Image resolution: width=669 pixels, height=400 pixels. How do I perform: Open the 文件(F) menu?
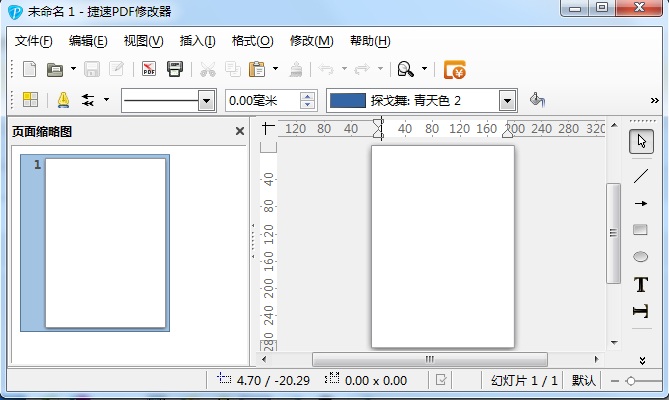(33, 41)
